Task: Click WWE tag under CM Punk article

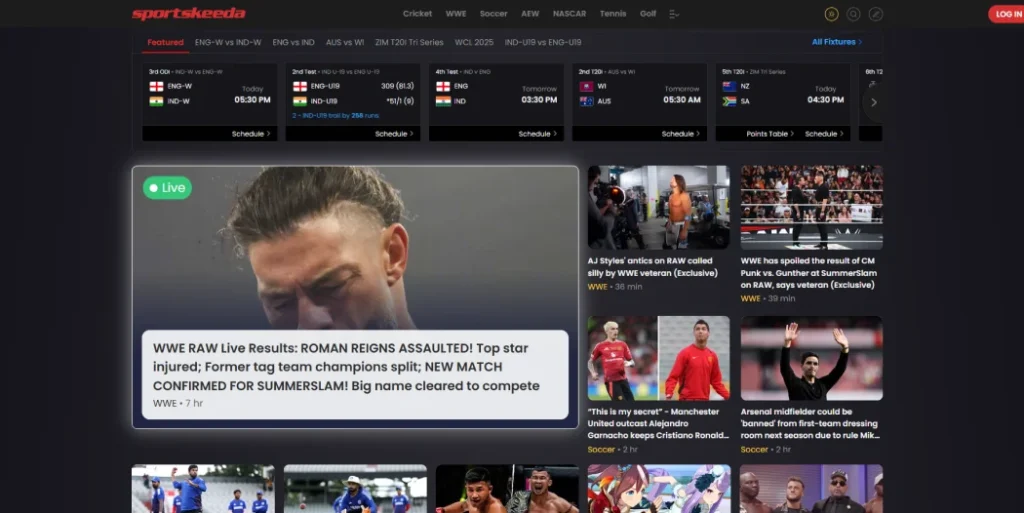Action: click(750, 298)
